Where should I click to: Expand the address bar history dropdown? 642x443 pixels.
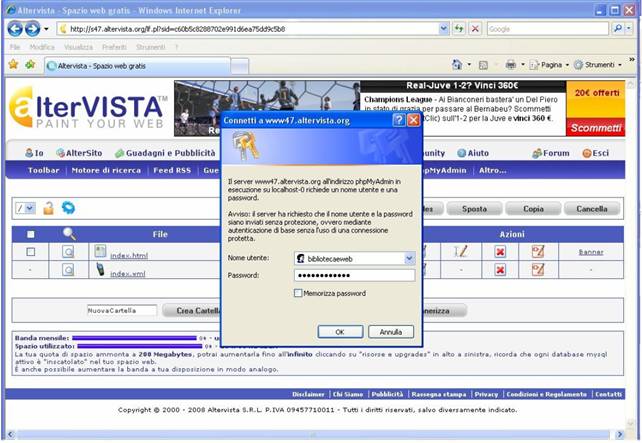pos(443,29)
